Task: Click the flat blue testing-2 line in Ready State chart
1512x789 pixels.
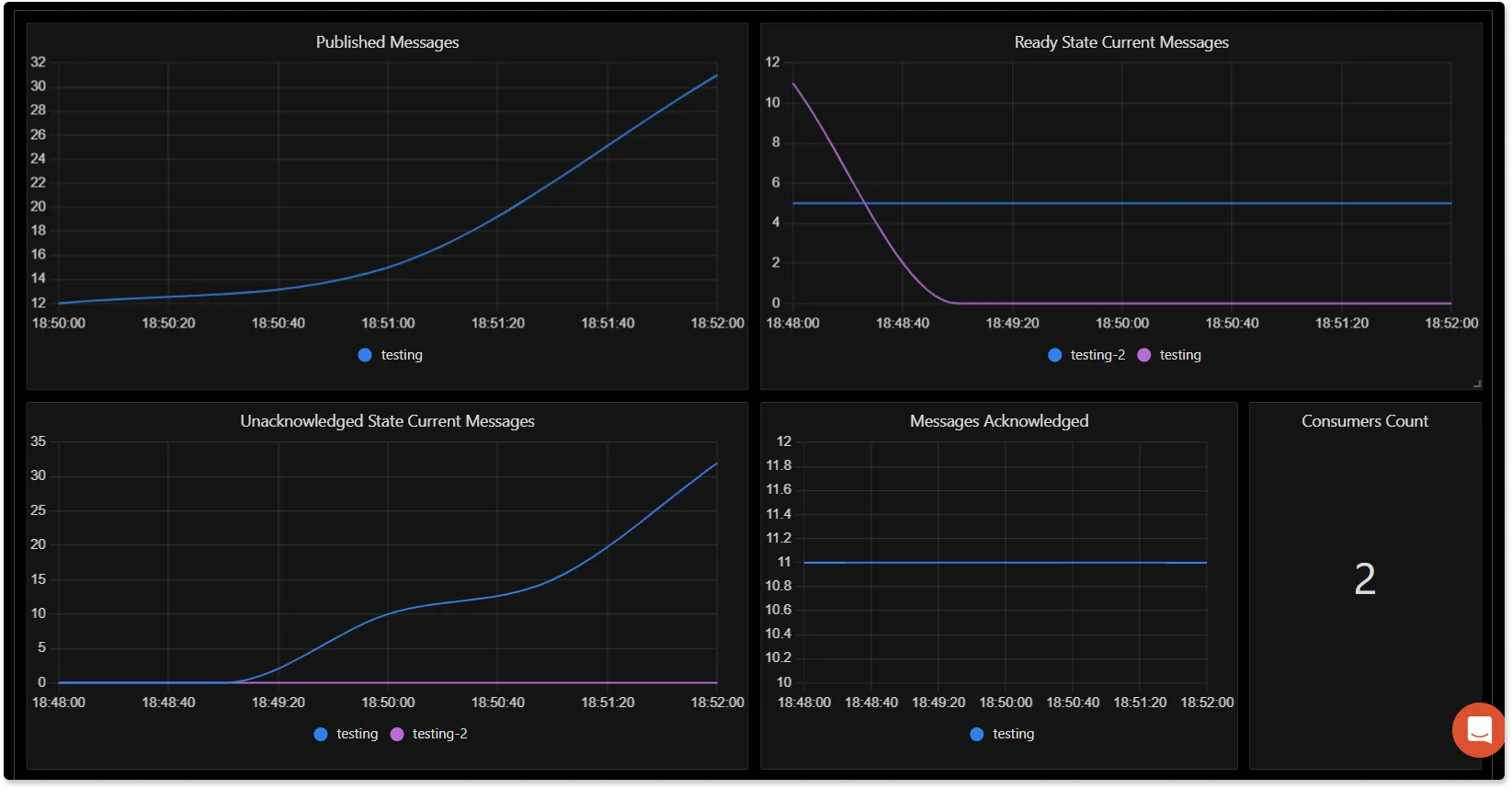Action: coord(1121,203)
